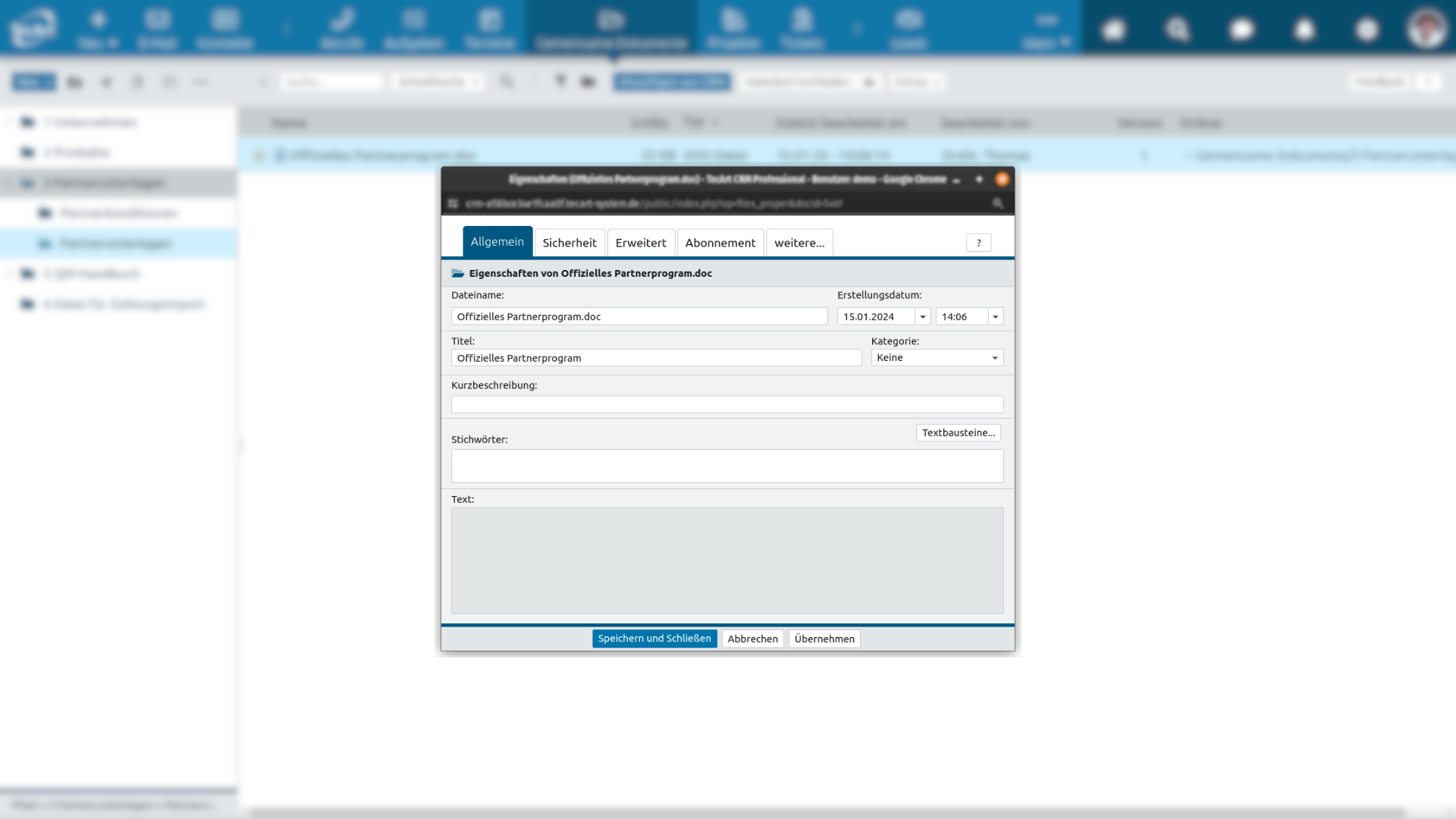This screenshot has width=1456, height=819.
Task: Click the home icon in top navigation bar
Action: click(1113, 30)
